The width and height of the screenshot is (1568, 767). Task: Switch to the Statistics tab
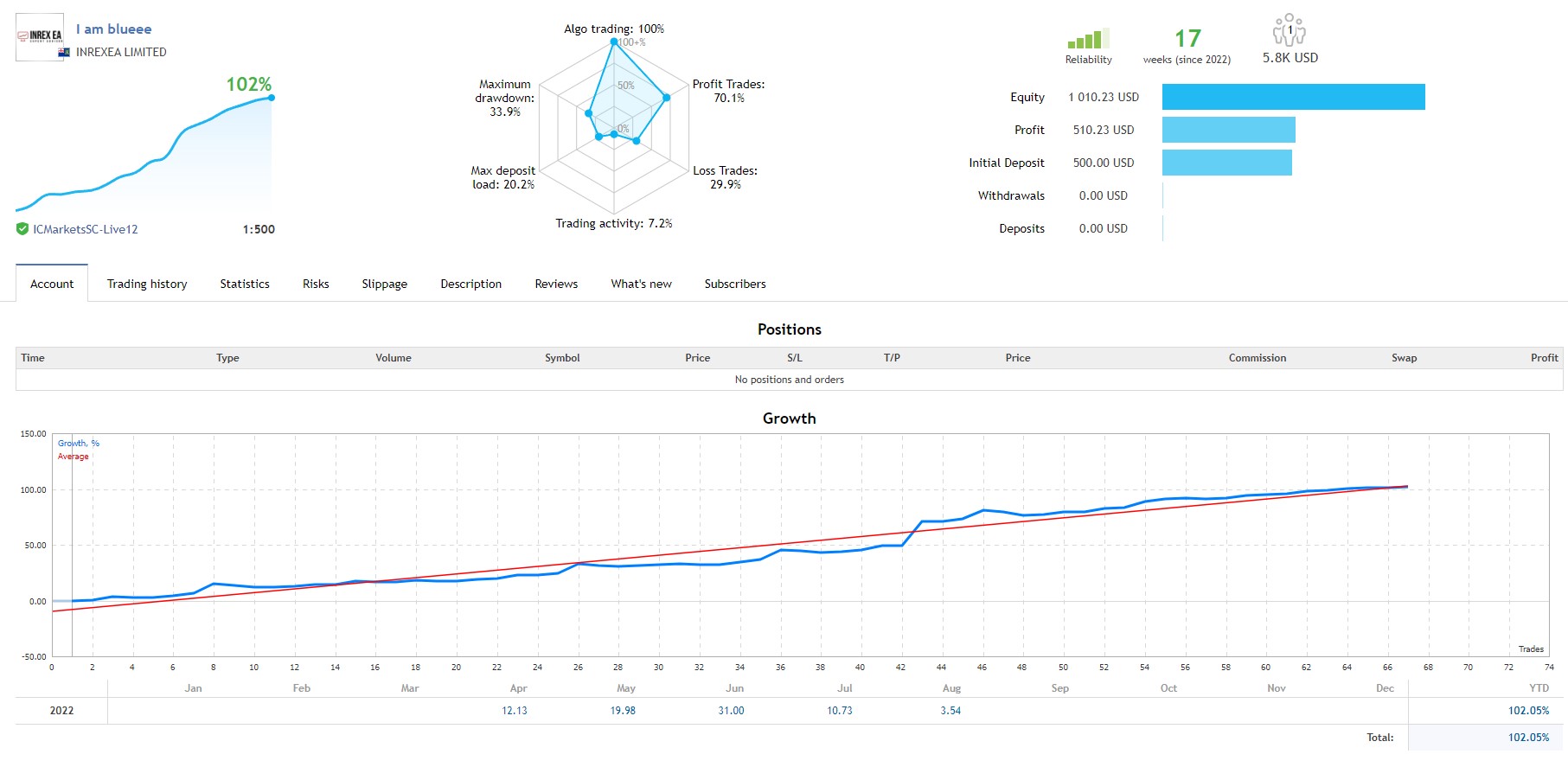[x=245, y=284]
